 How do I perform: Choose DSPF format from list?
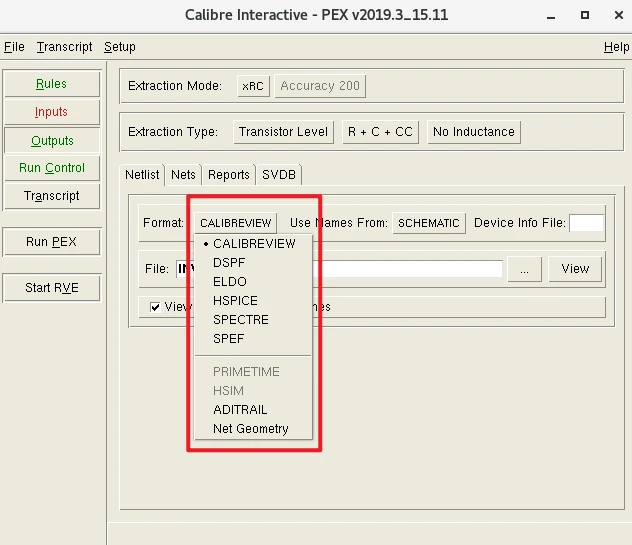[x=253, y=263]
